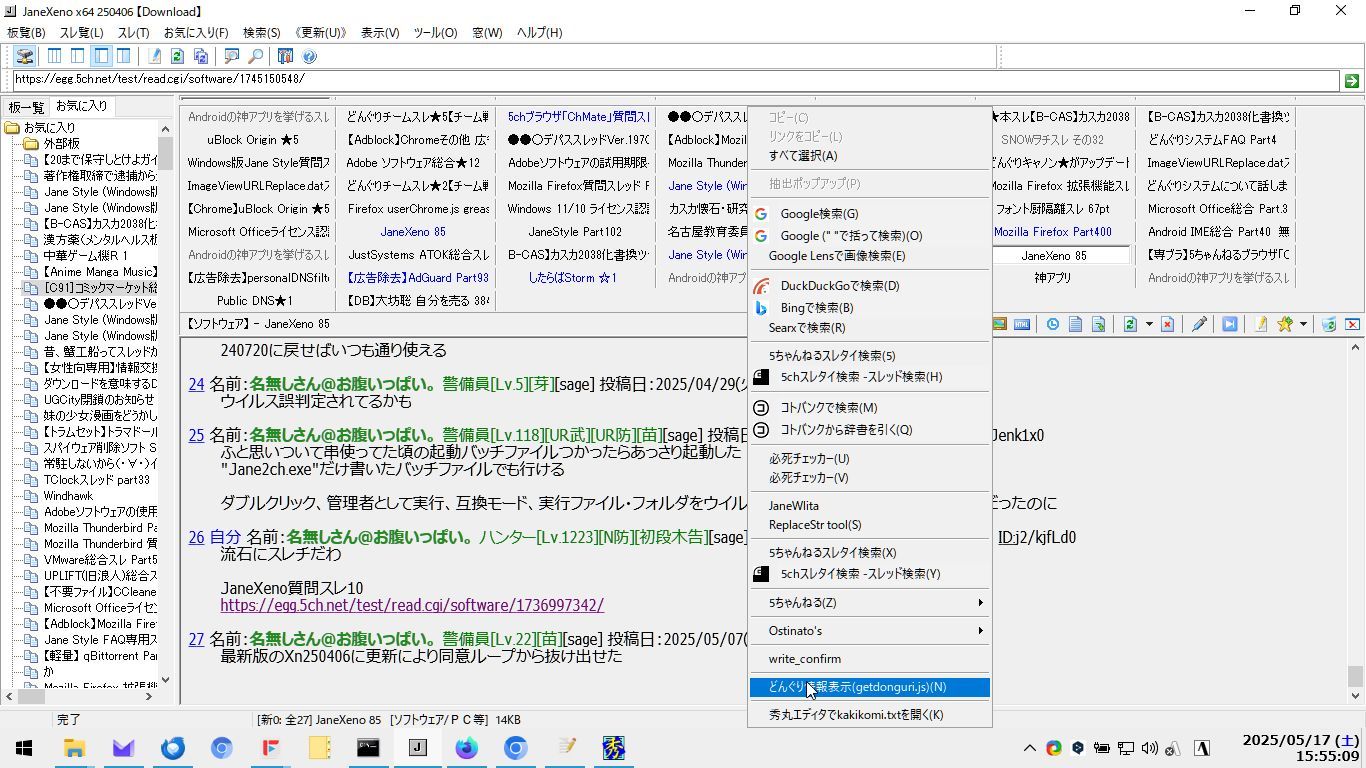Choose Bingで検索(B) from context menu
The width and height of the screenshot is (1366, 768).
pos(870,308)
